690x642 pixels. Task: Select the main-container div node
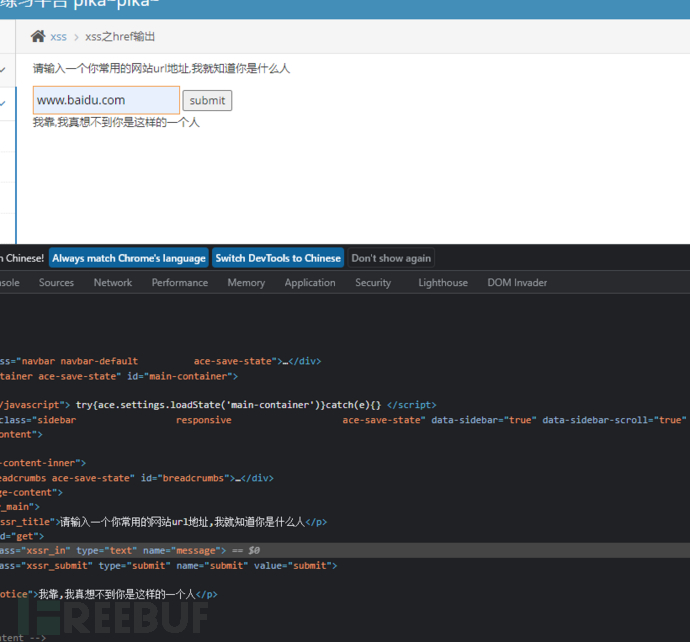(x=119, y=376)
